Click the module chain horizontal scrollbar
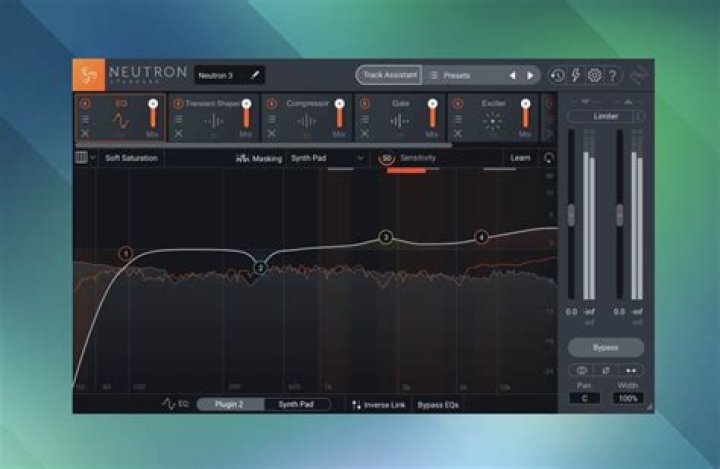 (262, 144)
